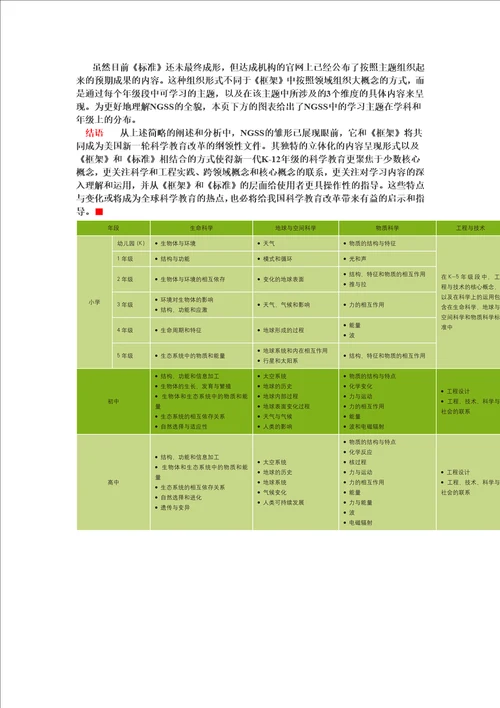Click '天气' in the kindergarten row
Viewport: 500px width, 708px height.
[269, 243]
